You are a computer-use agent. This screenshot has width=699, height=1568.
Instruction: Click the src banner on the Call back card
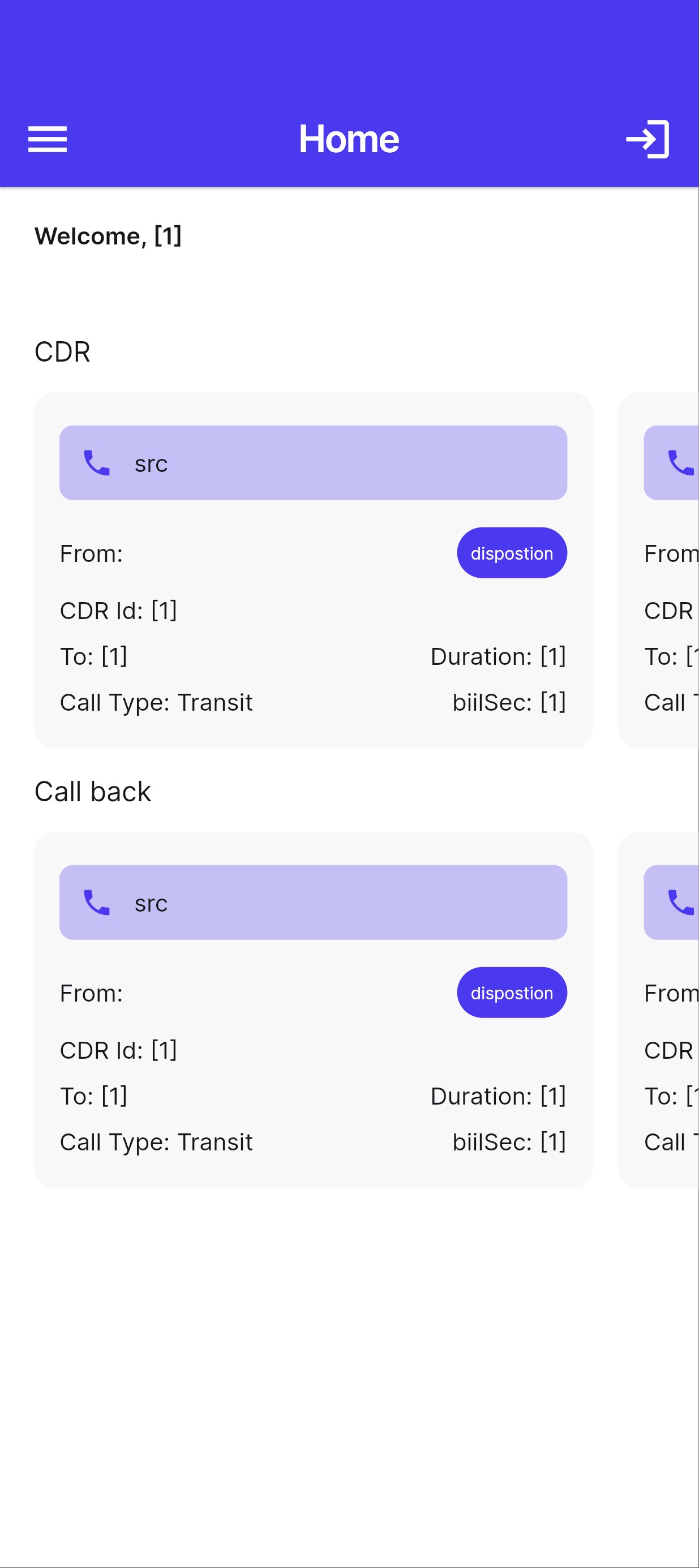(x=312, y=902)
